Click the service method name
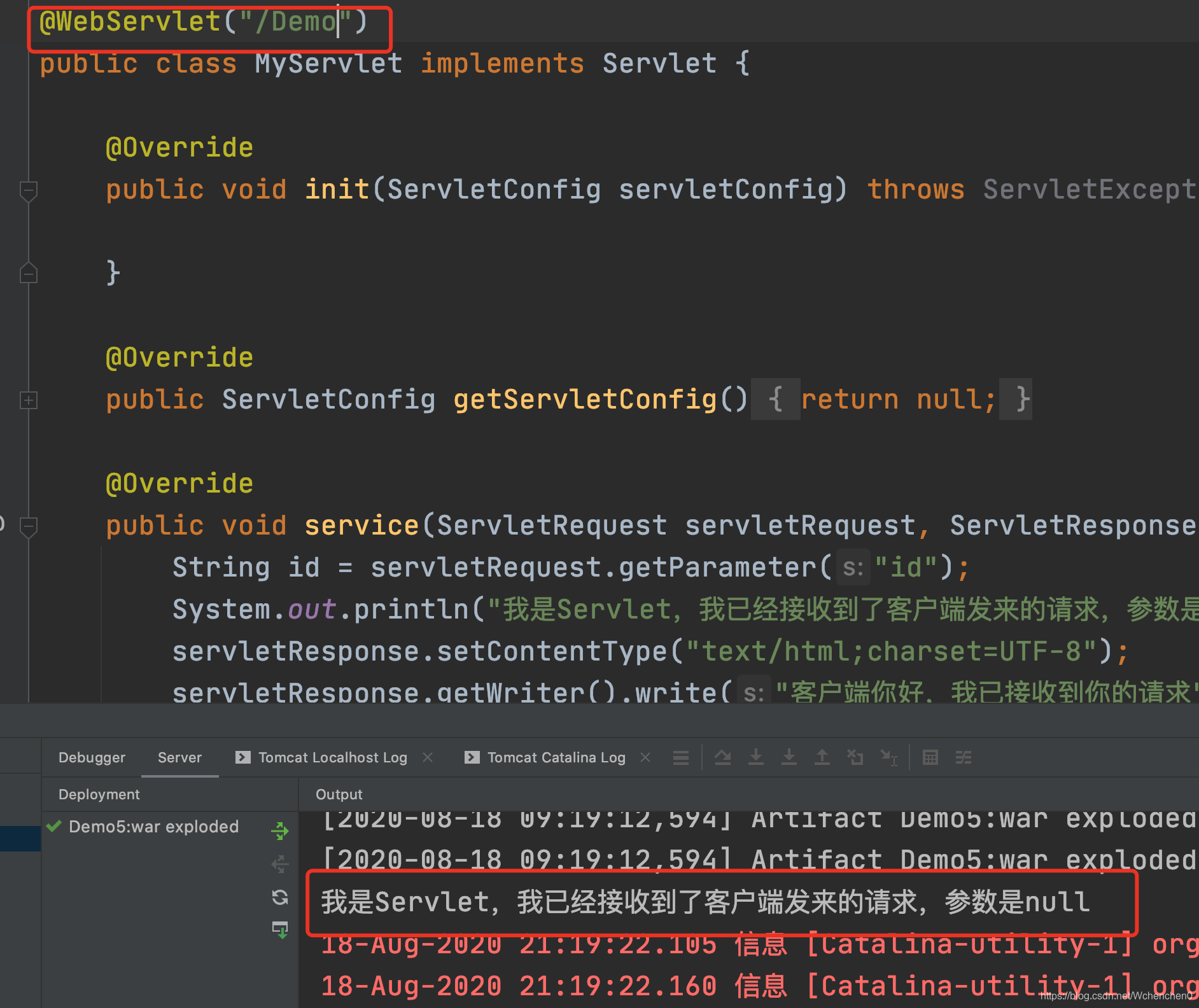 [x=362, y=526]
